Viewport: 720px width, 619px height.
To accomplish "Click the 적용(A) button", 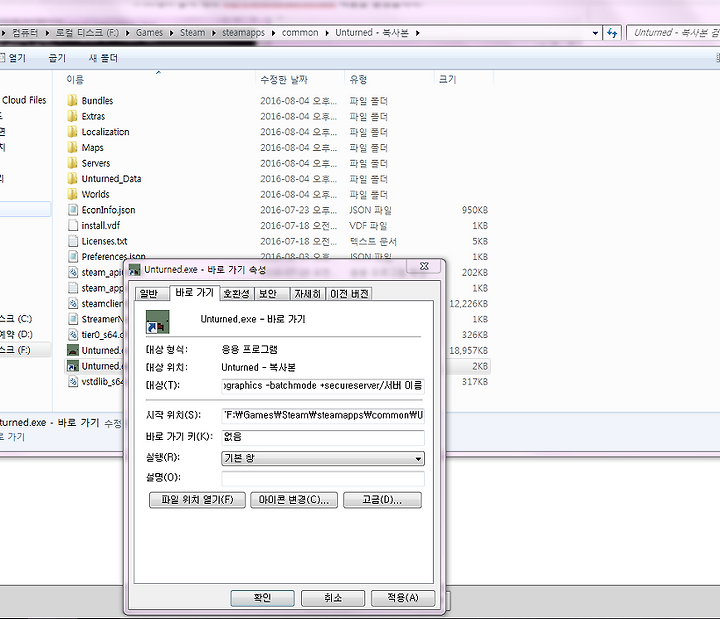I will click(x=403, y=598).
